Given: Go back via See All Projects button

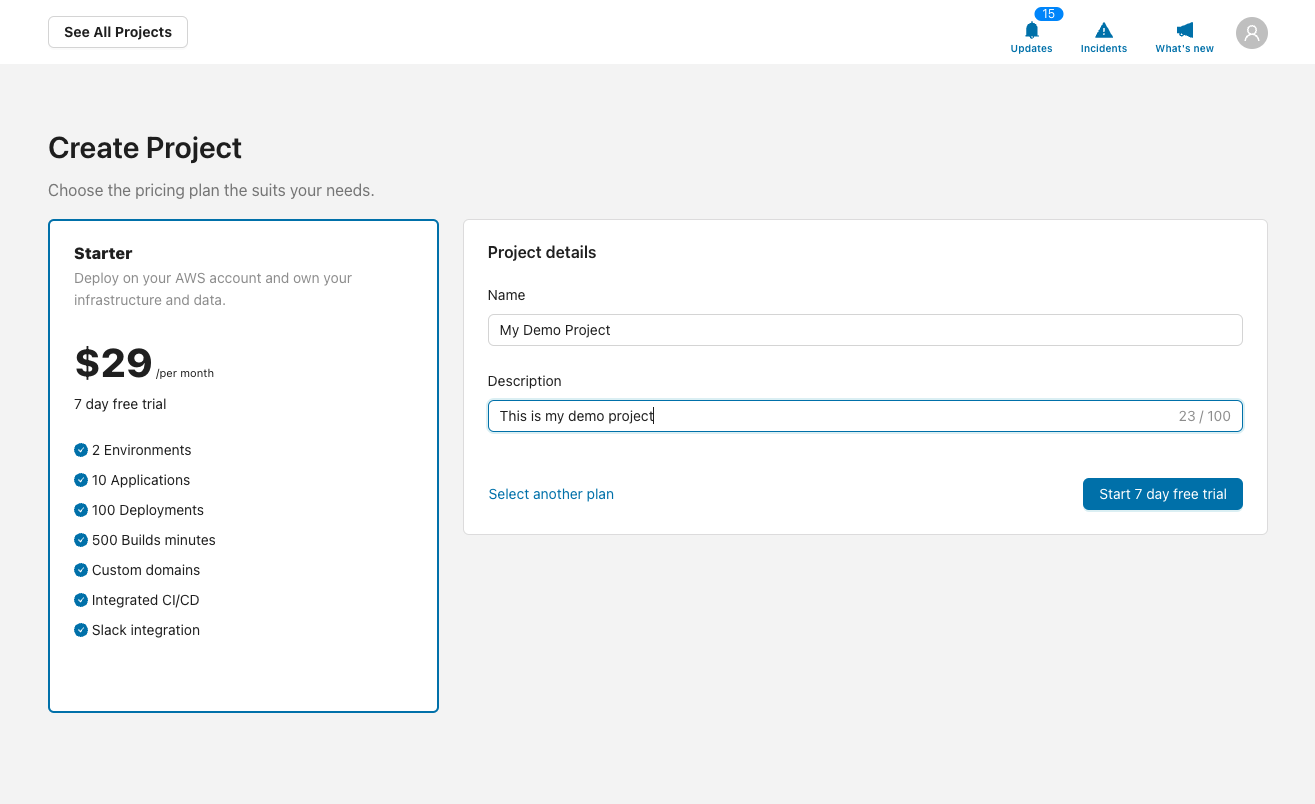Looking at the screenshot, I should pyautogui.click(x=118, y=32).
